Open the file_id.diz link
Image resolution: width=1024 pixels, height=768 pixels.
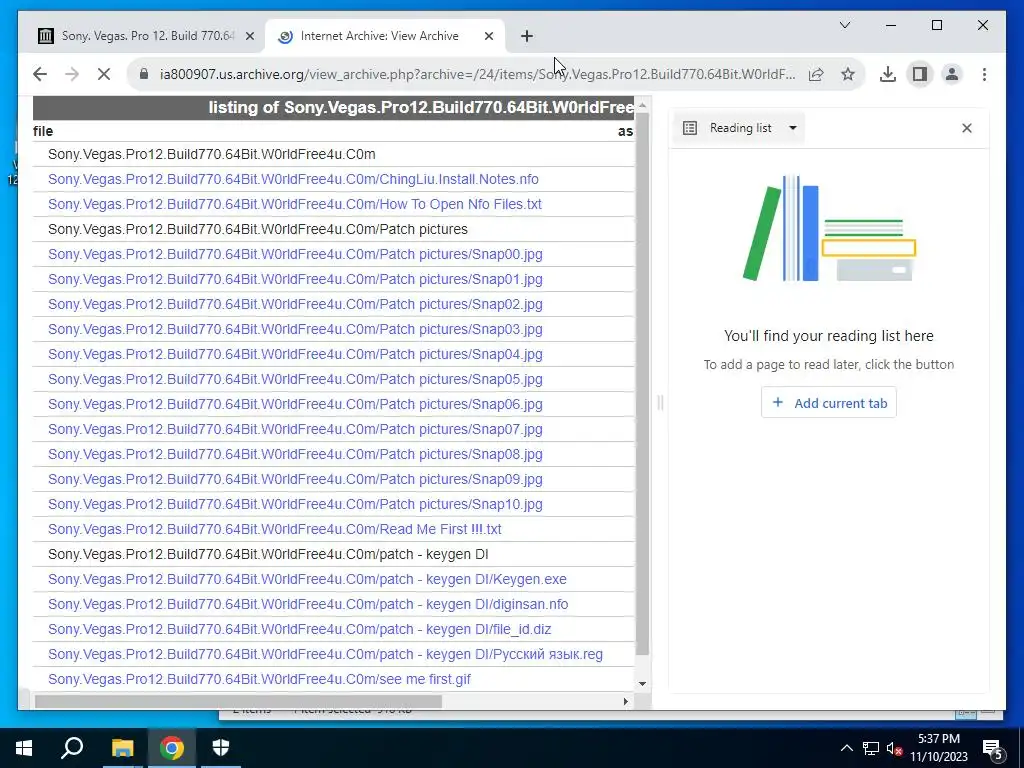tap(299, 629)
